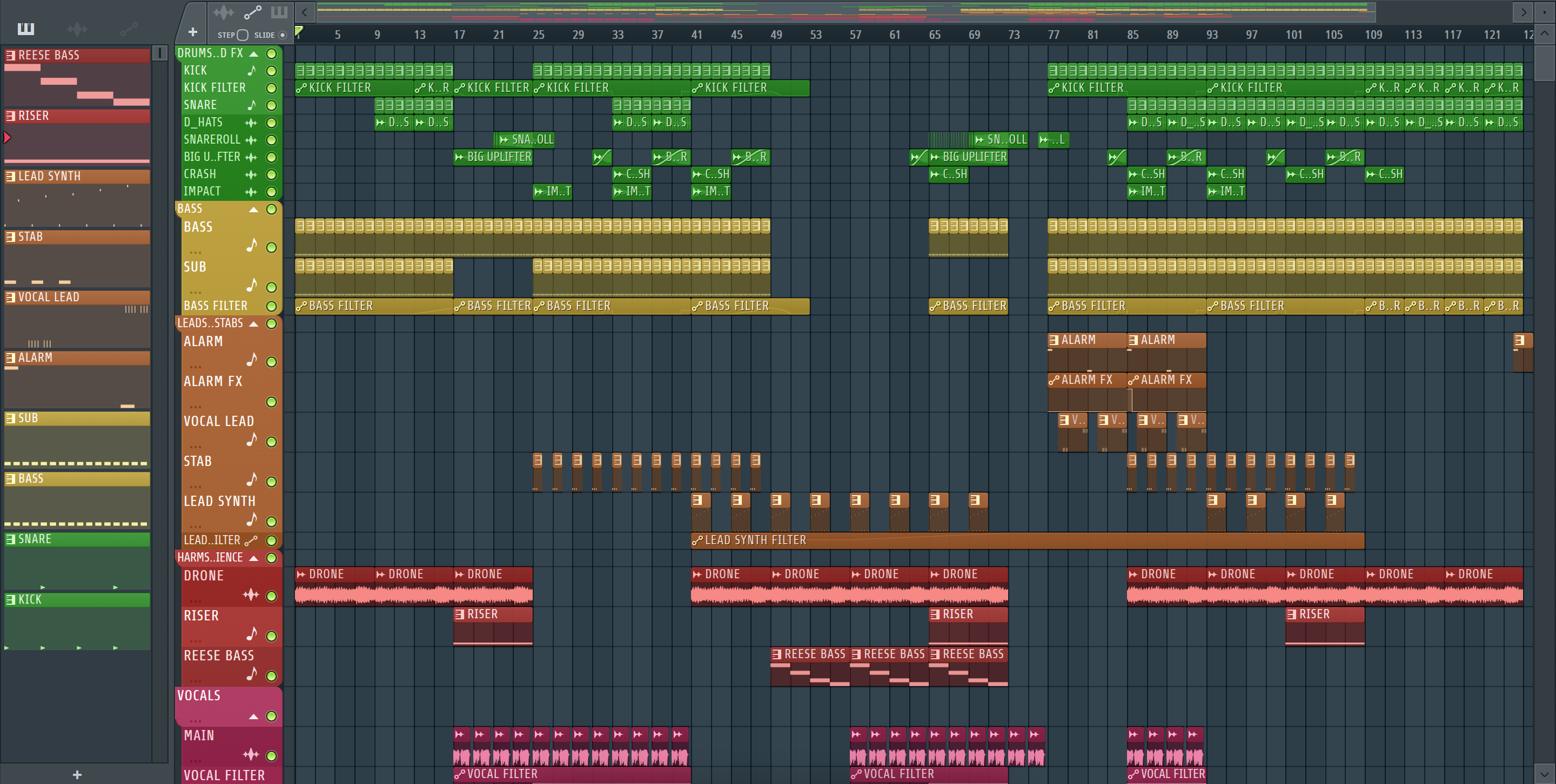Click the KICK track note icon
1556x784 pixels.
(x=251, y=71)
